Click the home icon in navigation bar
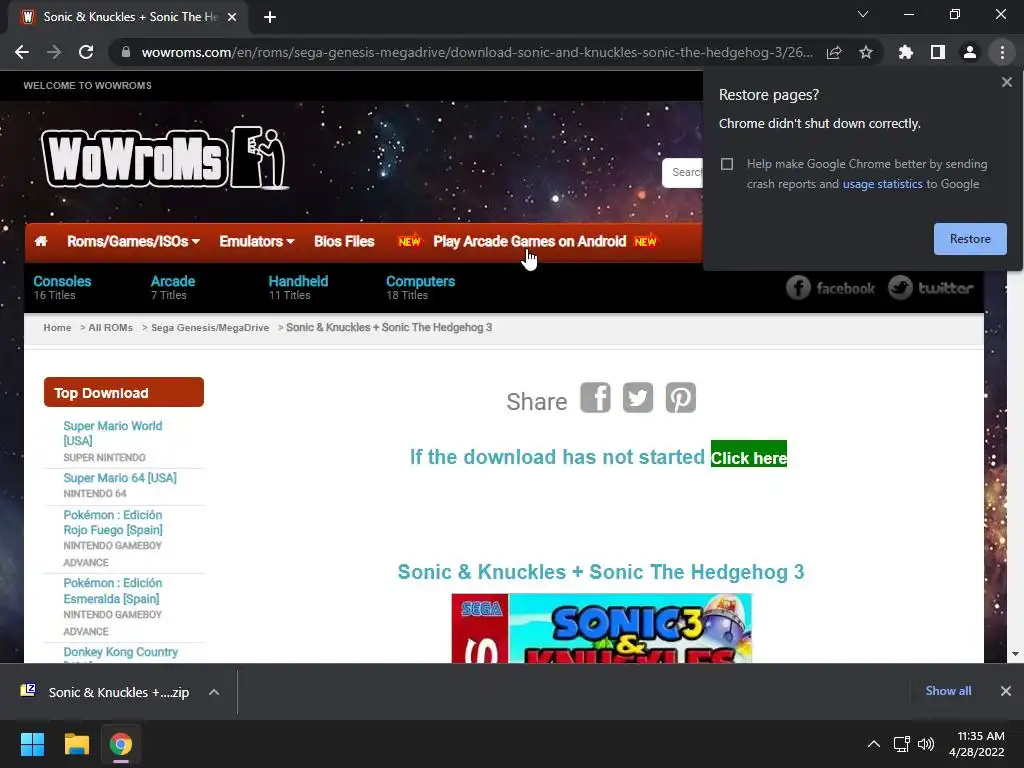 (x=41, y=241)
